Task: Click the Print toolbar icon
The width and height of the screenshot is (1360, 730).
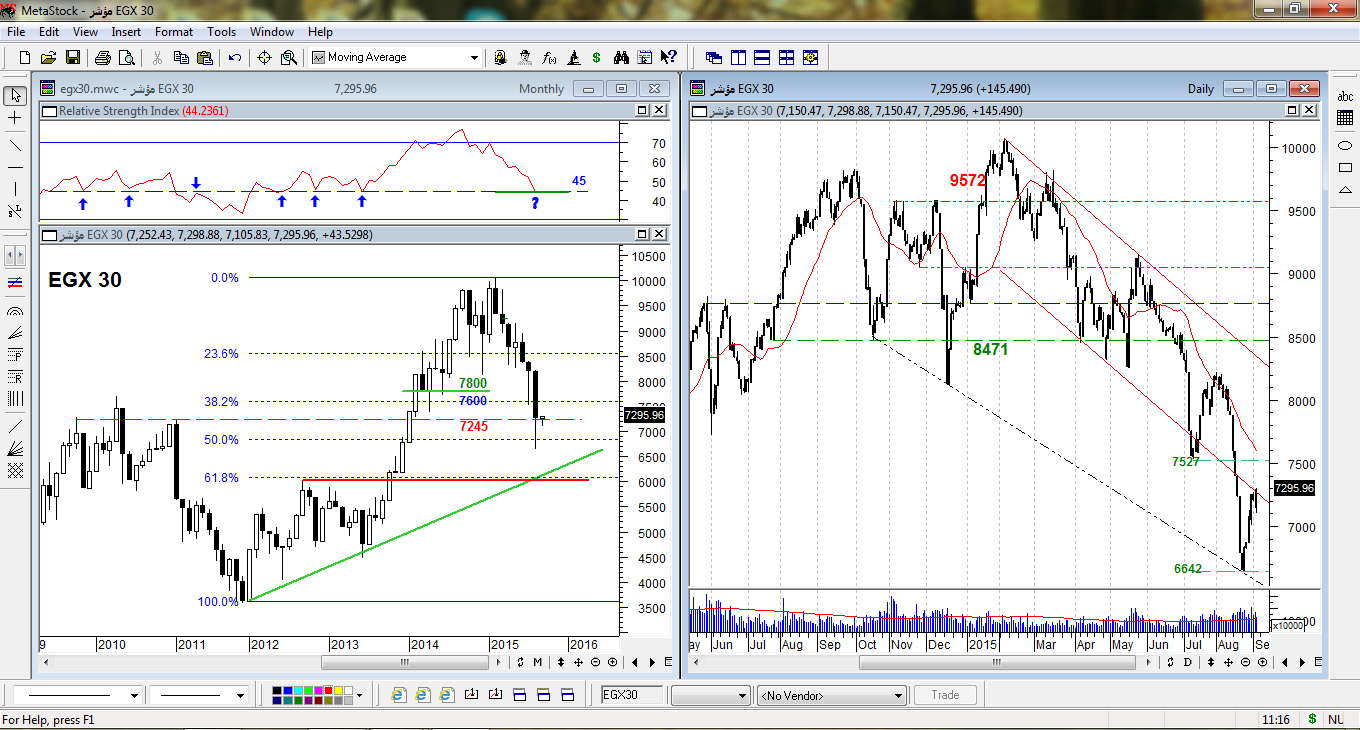Action: point(103,57)
